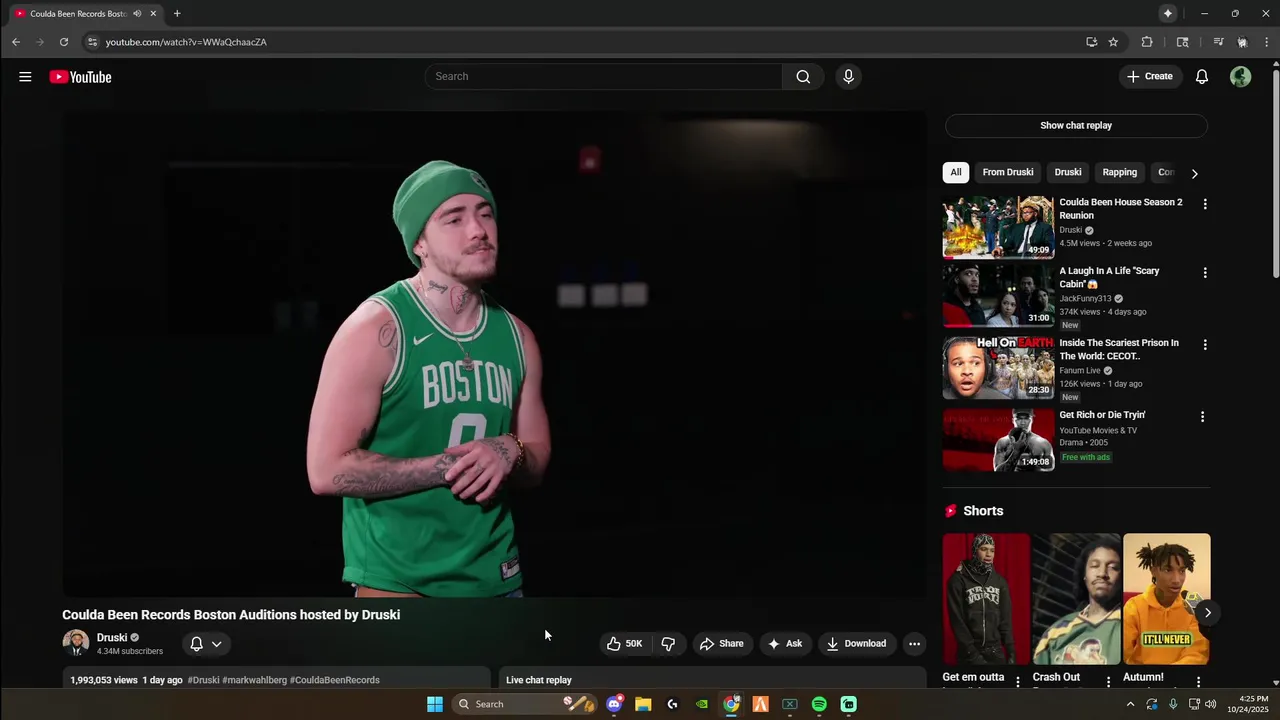Toggle Druski channel notification bell dropdown
The width and height of the screenshot is (1280, 720).
point(206,644)
